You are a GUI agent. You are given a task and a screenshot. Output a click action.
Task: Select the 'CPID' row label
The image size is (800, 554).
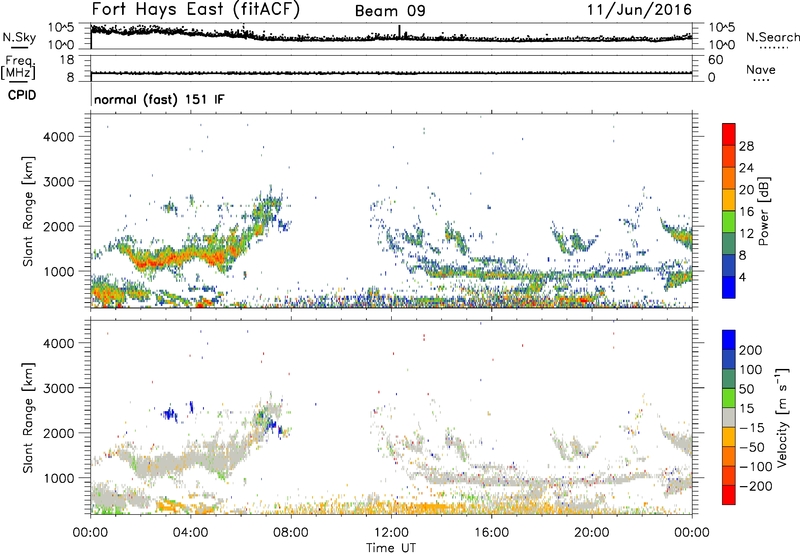(x=22, y=95)
